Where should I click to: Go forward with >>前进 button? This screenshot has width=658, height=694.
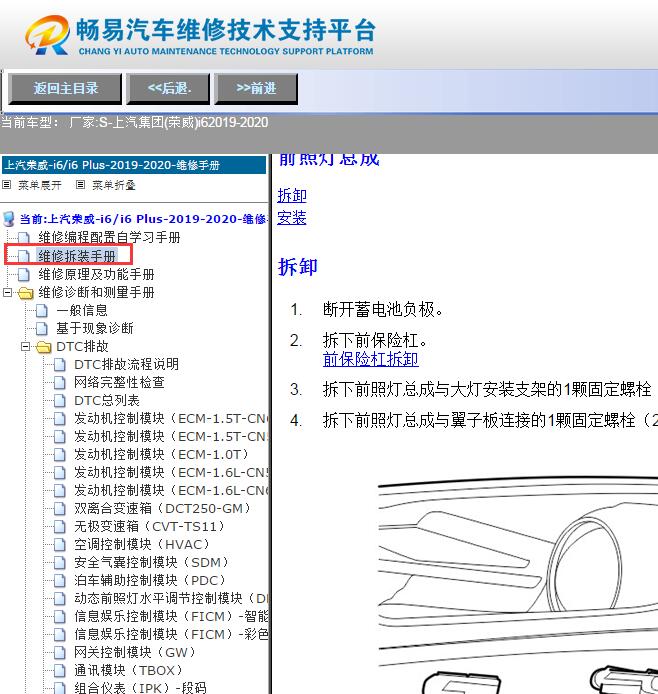pyautogui.click(x=256, y=89)
